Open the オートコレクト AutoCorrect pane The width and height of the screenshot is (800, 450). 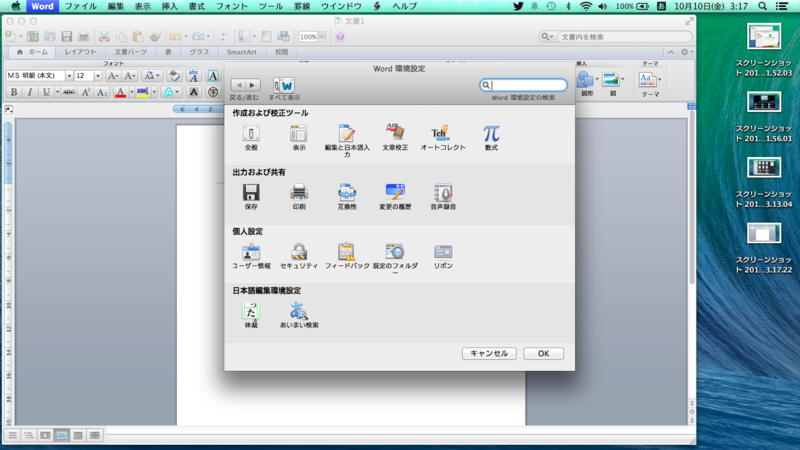(x=443, y=137)
